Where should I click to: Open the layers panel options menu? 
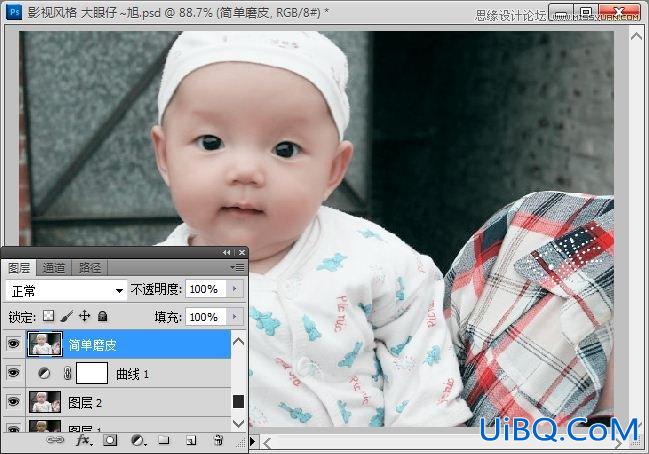(237, 268)
